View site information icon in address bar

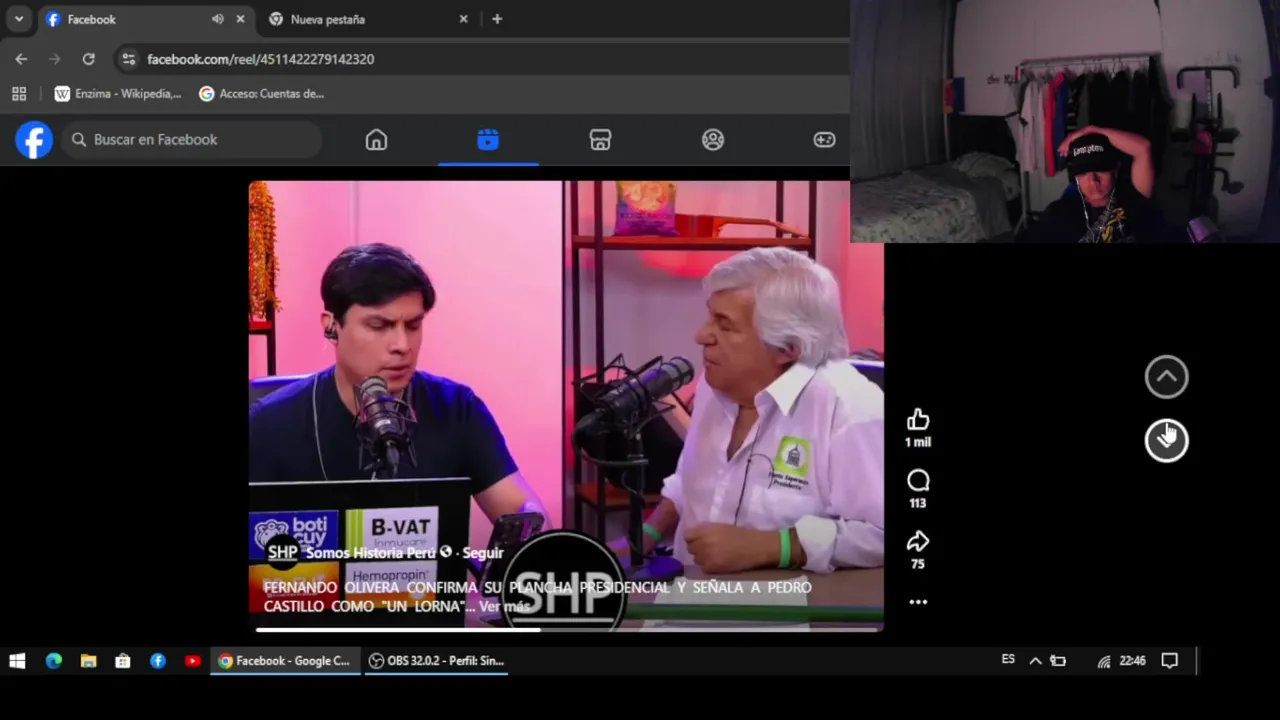point(128,59)
